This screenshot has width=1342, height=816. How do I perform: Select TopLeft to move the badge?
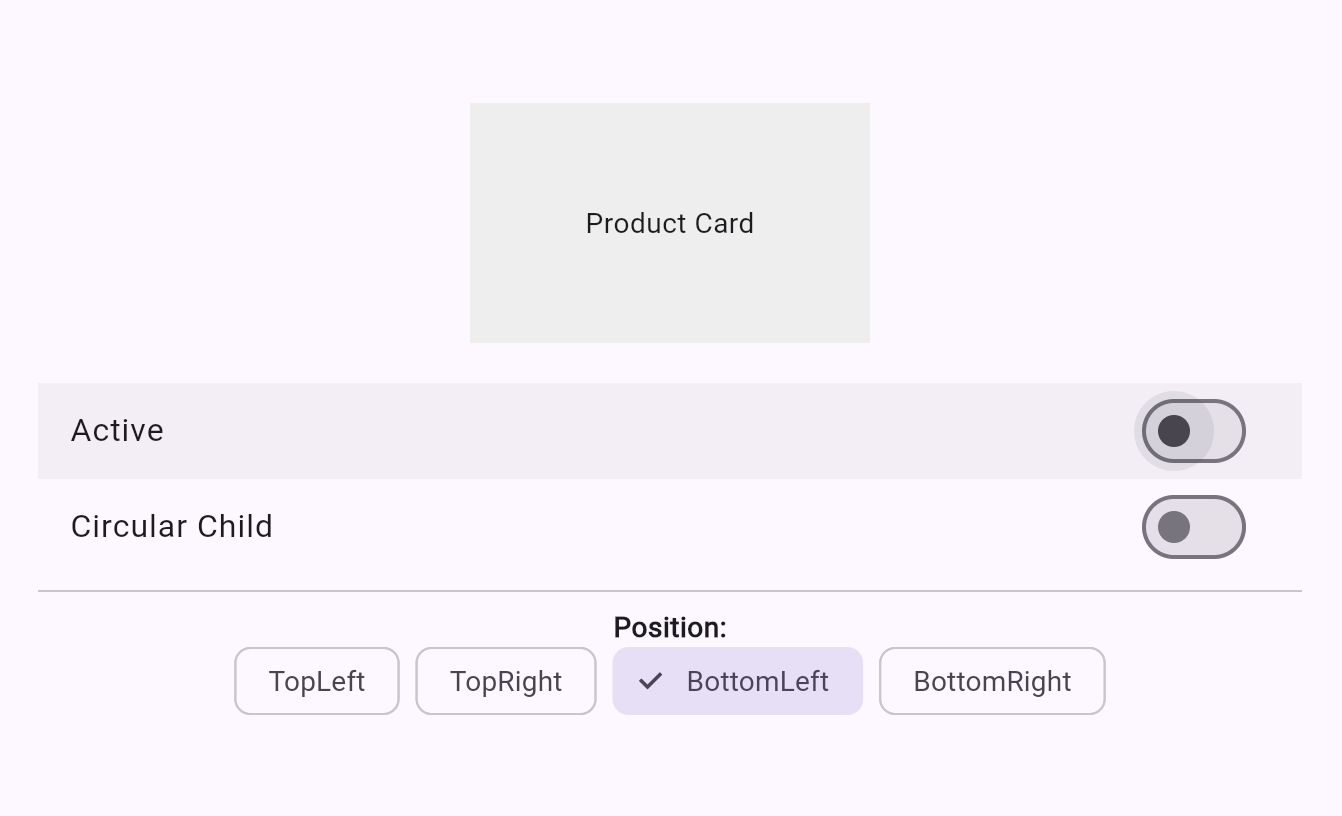316,681
